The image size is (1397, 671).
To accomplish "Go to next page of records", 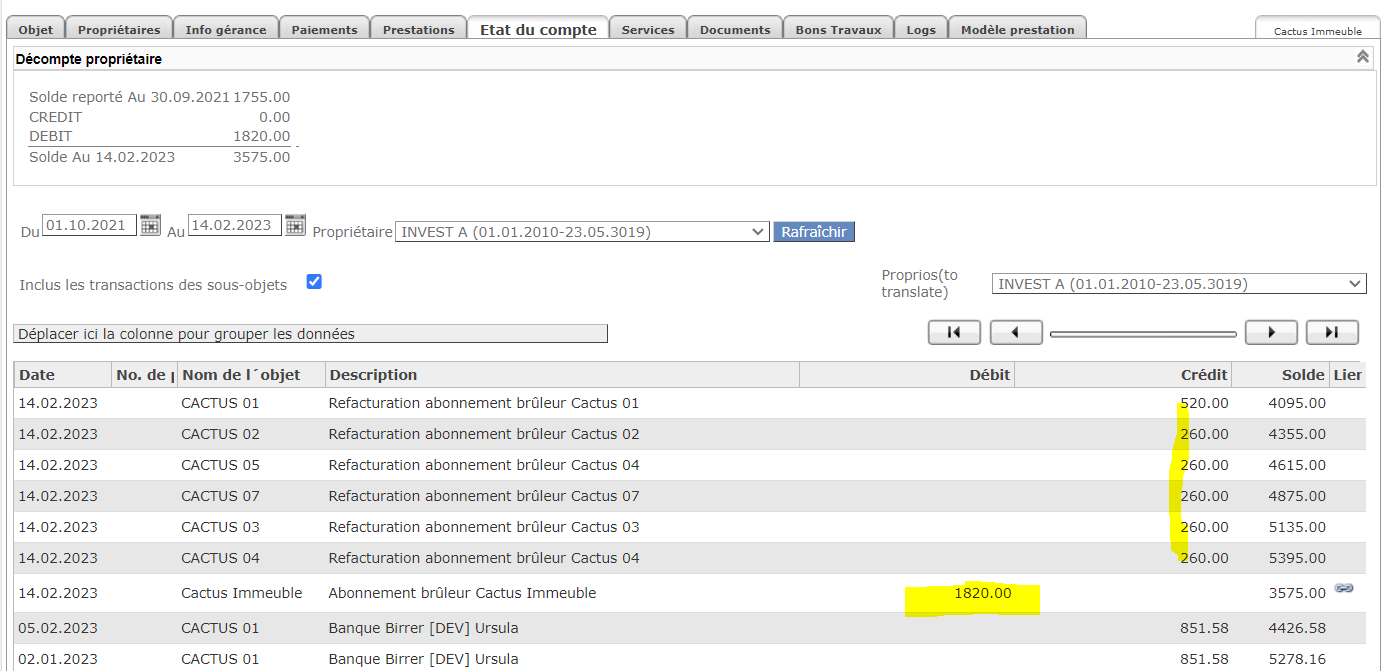I will pos(1271,333).
